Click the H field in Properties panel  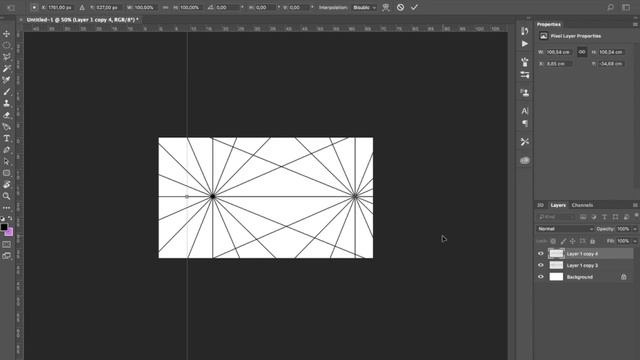click(611, 52)
